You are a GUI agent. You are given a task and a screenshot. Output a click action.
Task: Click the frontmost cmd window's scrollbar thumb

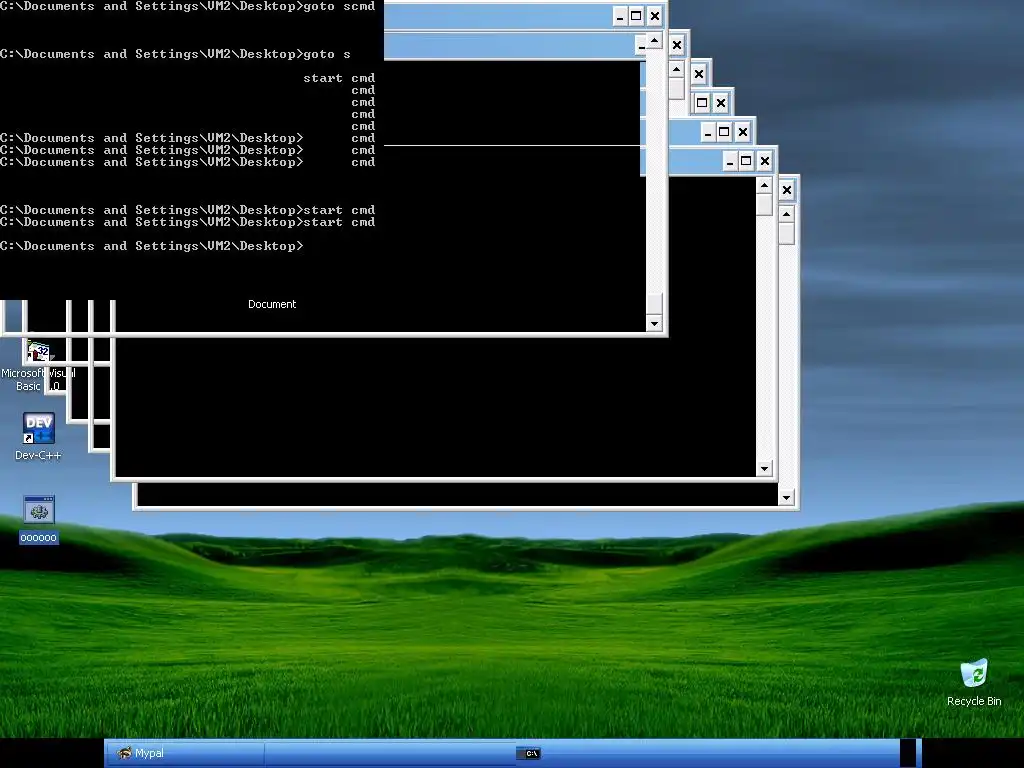(x=654, y=304)
